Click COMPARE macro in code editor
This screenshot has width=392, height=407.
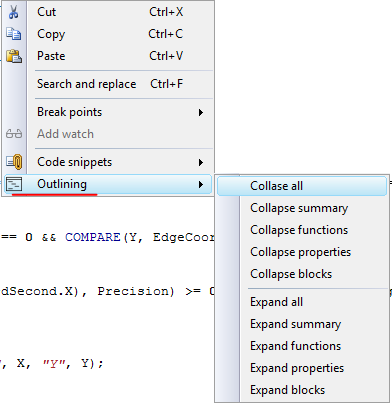pos(92,237)
